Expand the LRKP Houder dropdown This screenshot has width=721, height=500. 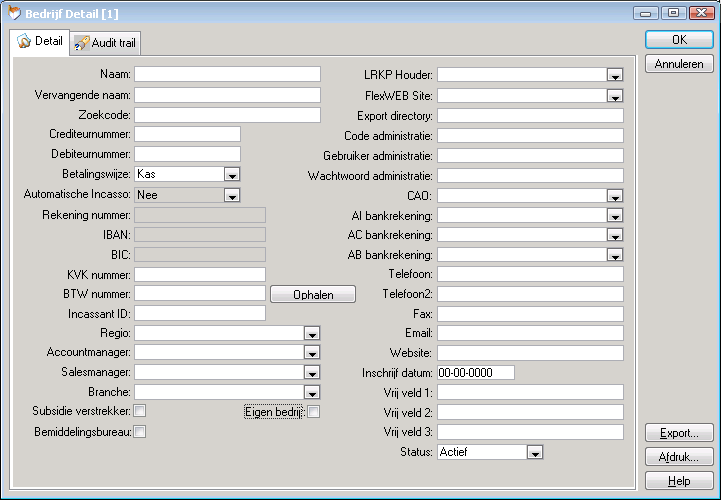point(615,75)
